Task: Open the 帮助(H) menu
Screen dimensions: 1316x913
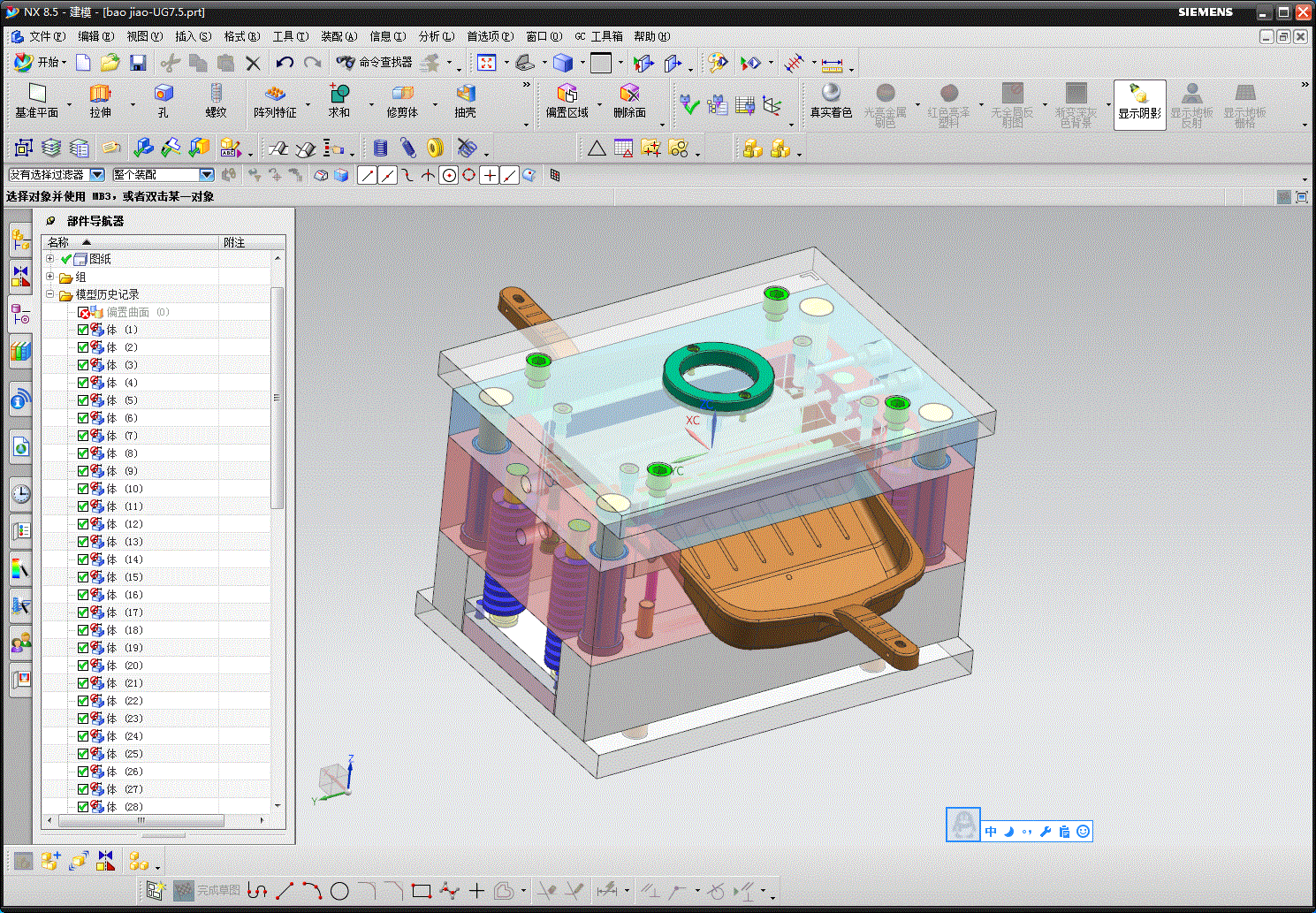Action: coord(651,36)
